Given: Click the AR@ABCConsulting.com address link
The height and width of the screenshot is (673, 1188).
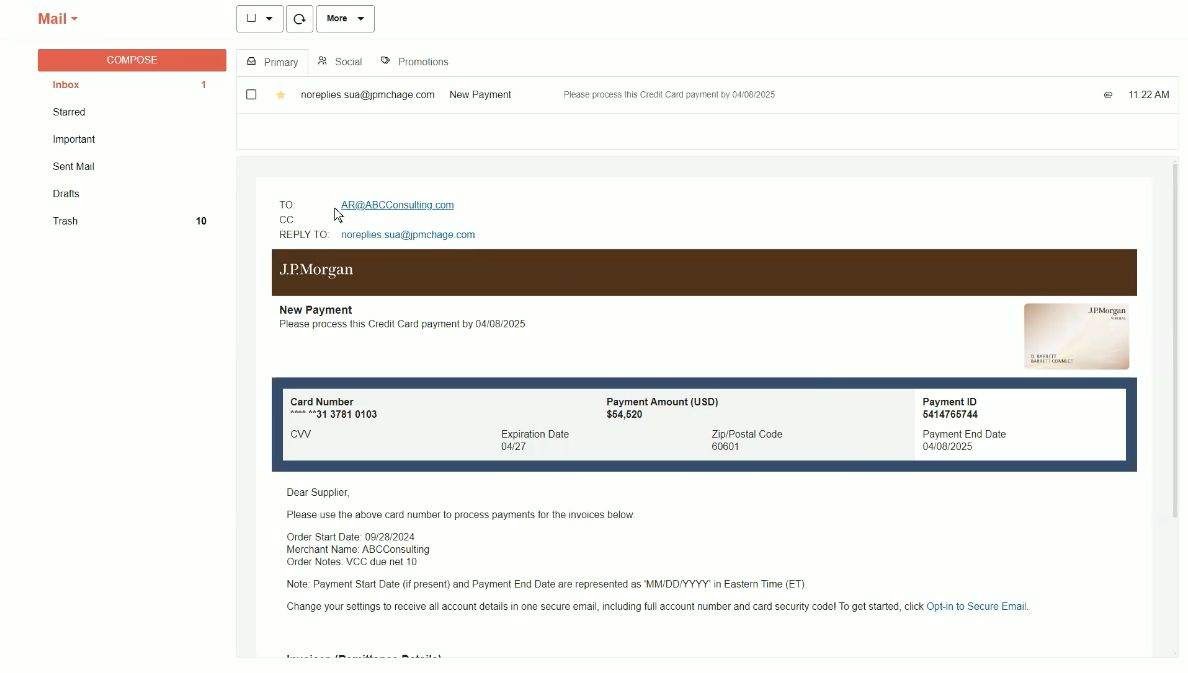Looking at the screenshot, I should [397, 205].
